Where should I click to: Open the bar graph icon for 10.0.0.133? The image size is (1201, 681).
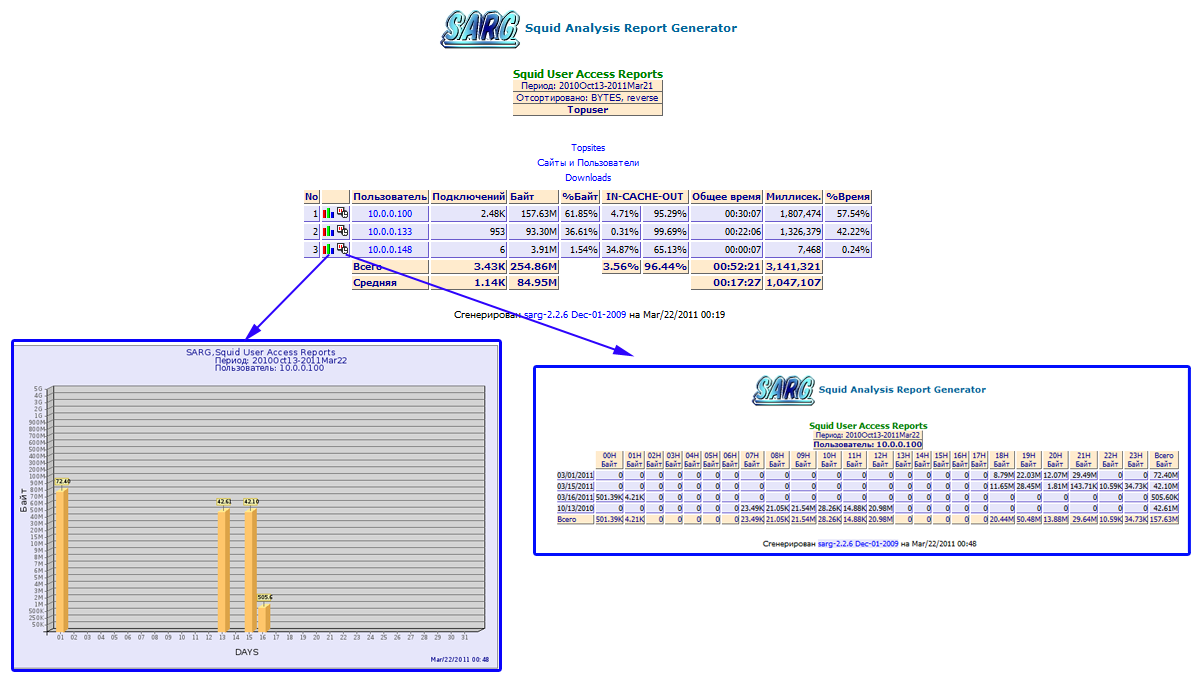(329, 231)
